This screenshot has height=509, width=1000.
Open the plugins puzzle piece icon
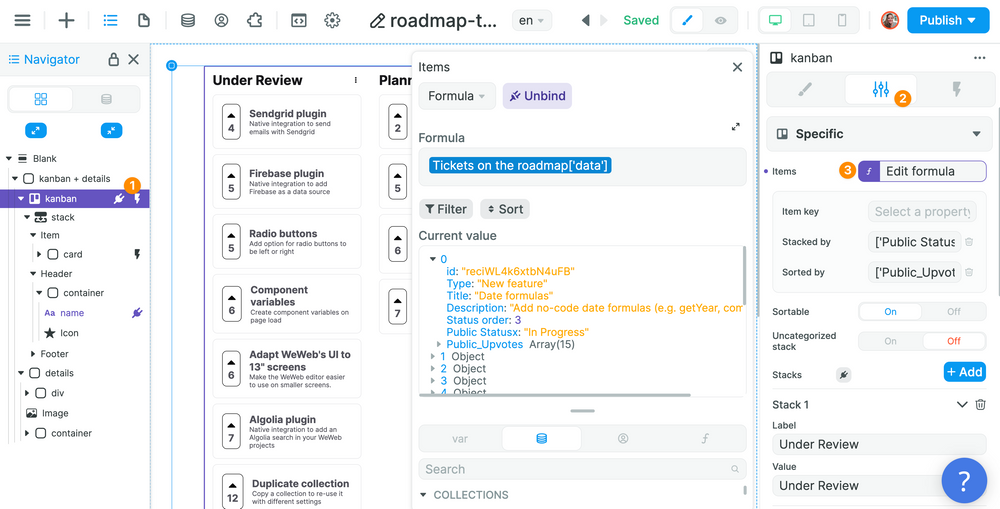point(255,20)
